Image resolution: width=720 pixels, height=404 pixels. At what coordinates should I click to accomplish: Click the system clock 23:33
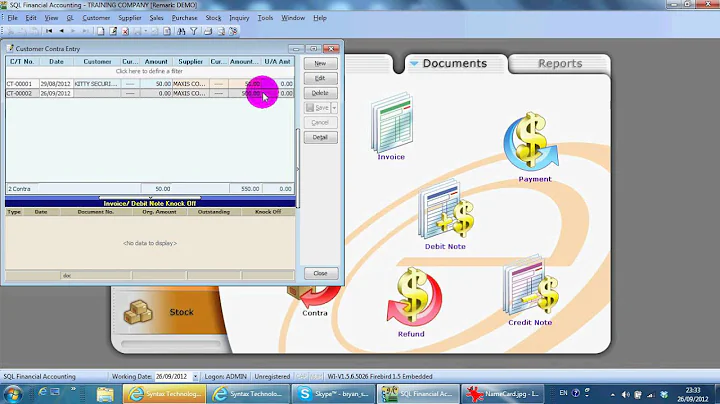692,390
